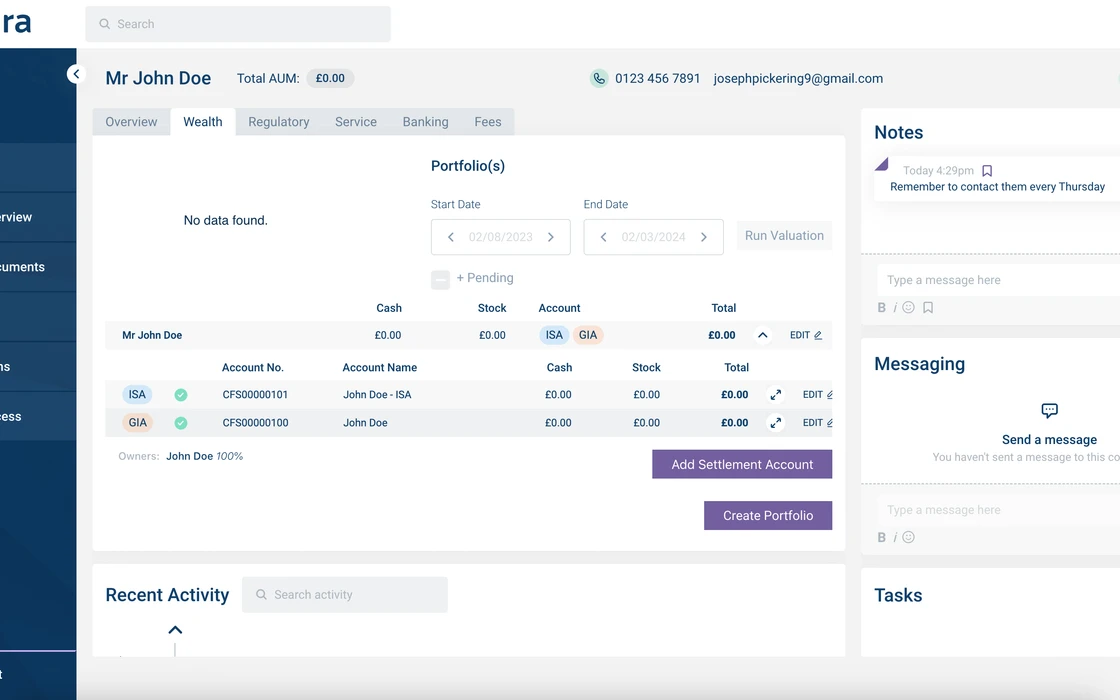
Task: Go to next End Date with right arrow
Action: [704, 237]
